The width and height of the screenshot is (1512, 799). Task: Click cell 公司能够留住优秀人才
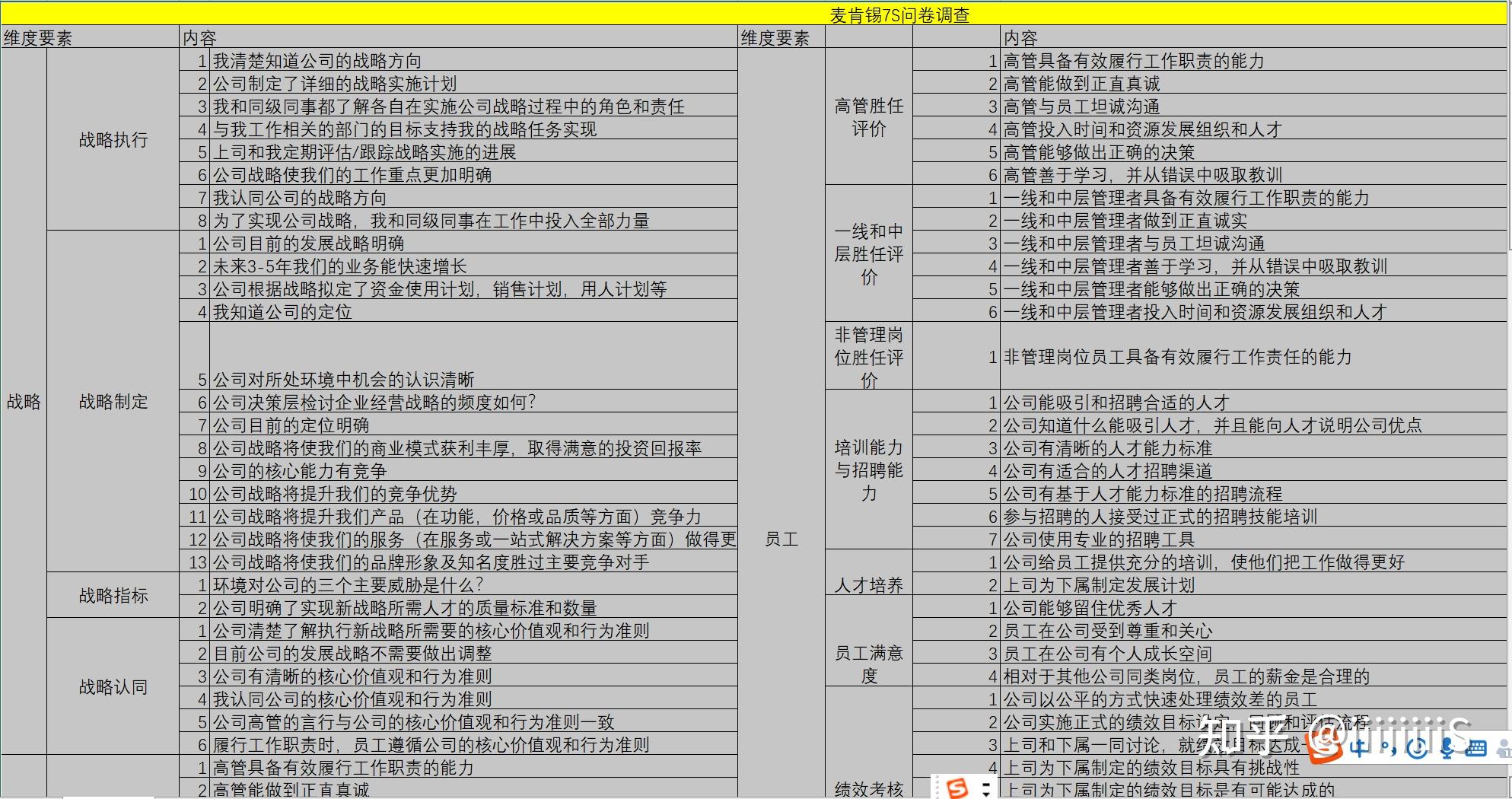[1254, 607]
